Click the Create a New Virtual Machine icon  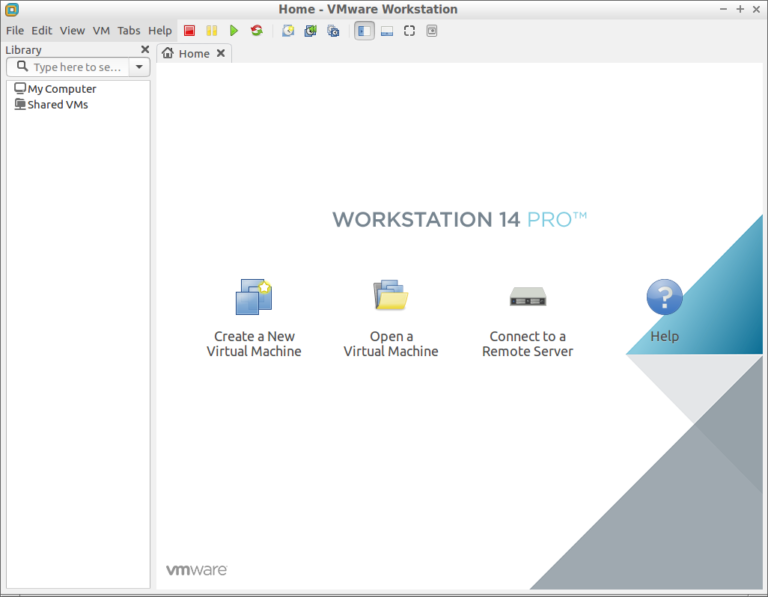254,297
